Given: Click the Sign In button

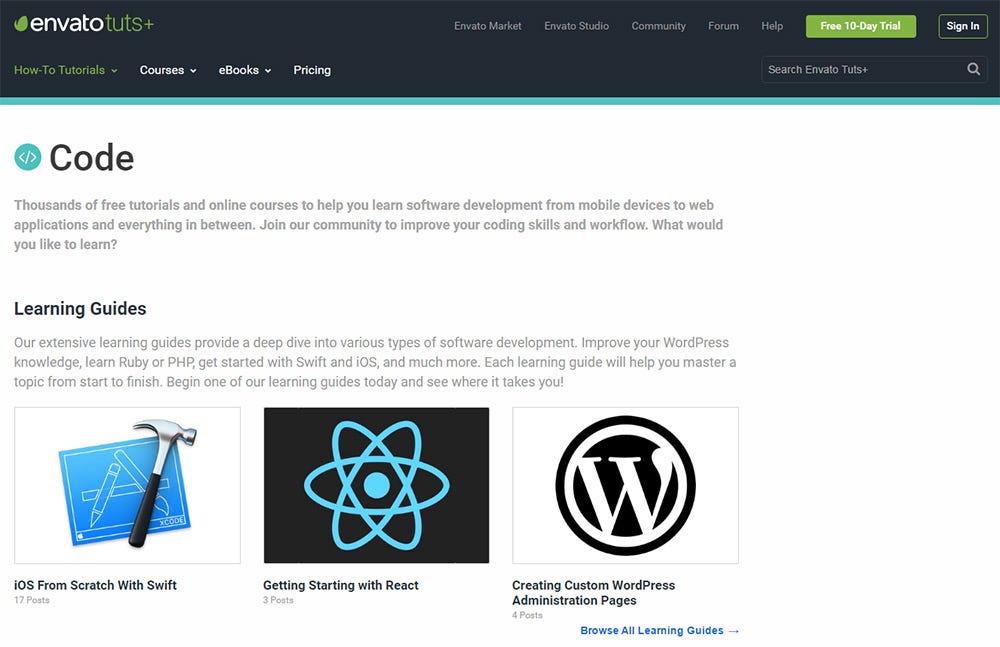Looking at the screenshot, I should (x=962, y=26).
